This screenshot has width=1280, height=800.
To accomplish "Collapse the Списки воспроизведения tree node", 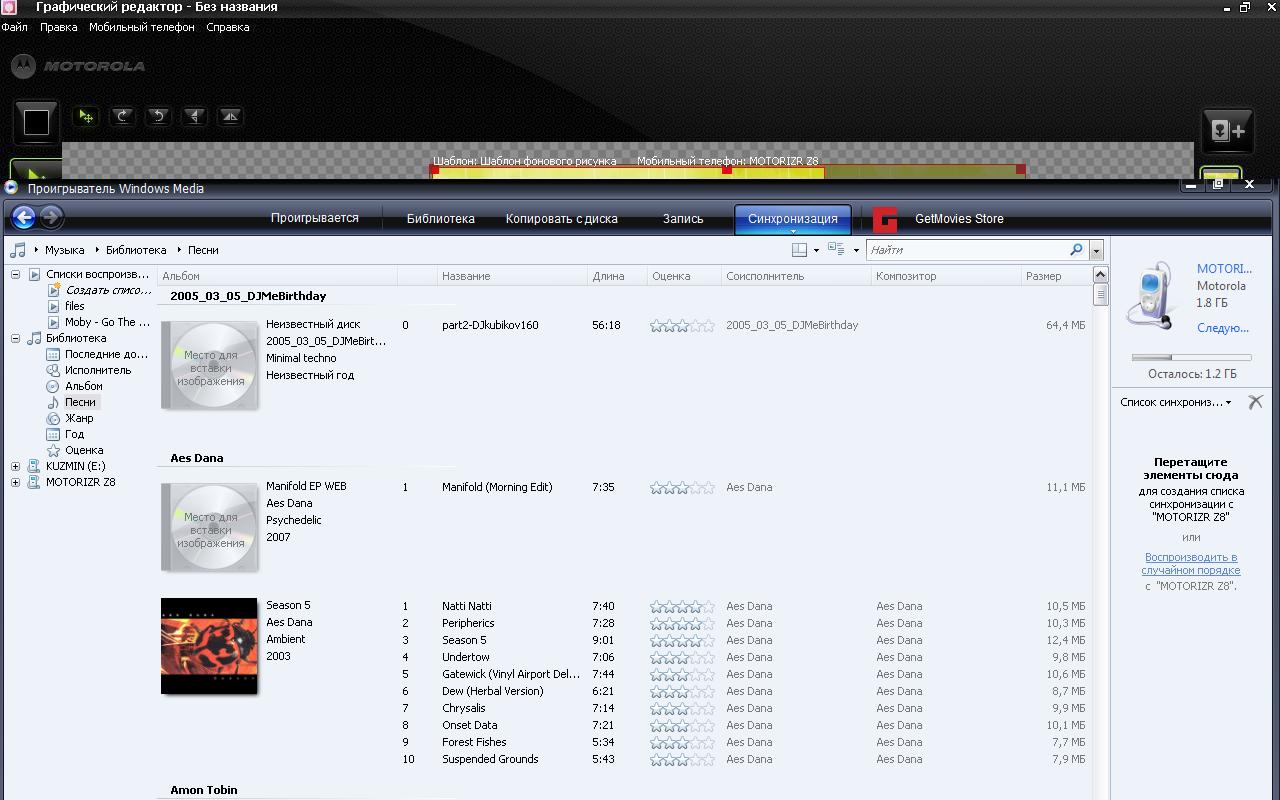I will [16, 274].
